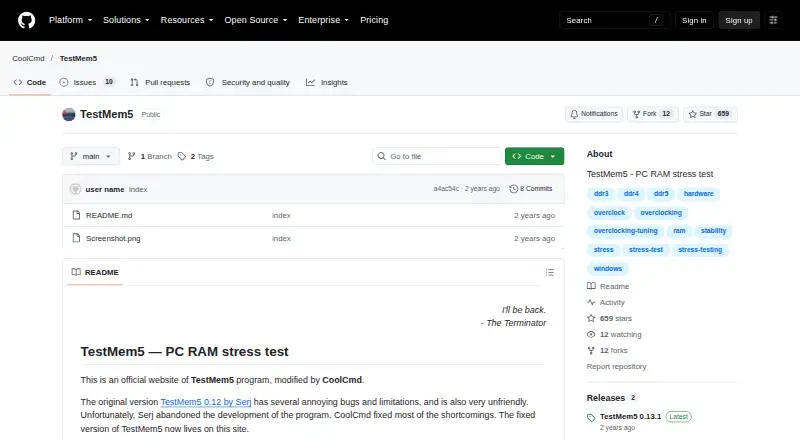Select the ddr3 topic tag
This screenshot has height=440, width=800.
tap(601, 194)
